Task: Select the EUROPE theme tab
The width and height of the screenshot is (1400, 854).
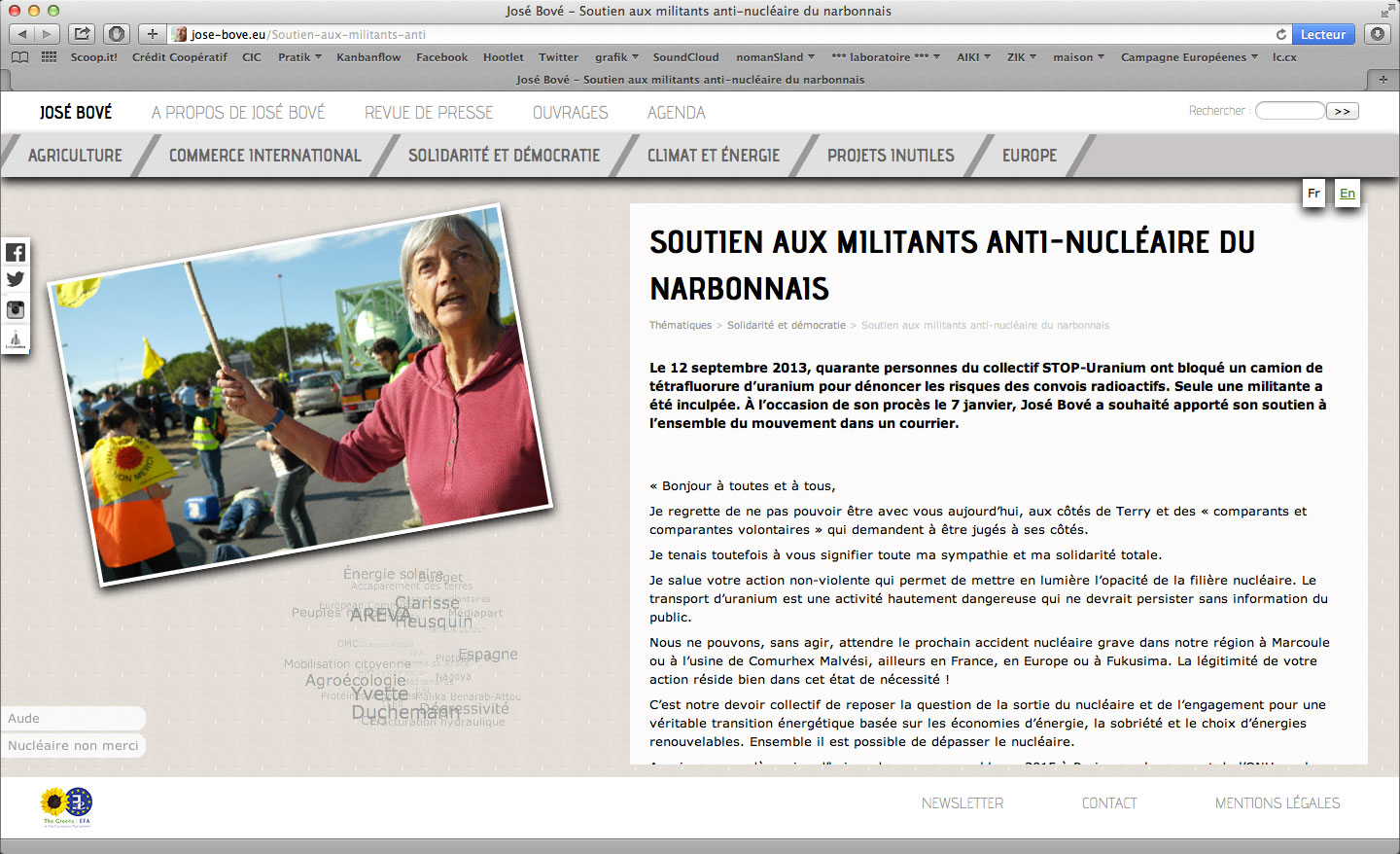Action: (1030, 156)
